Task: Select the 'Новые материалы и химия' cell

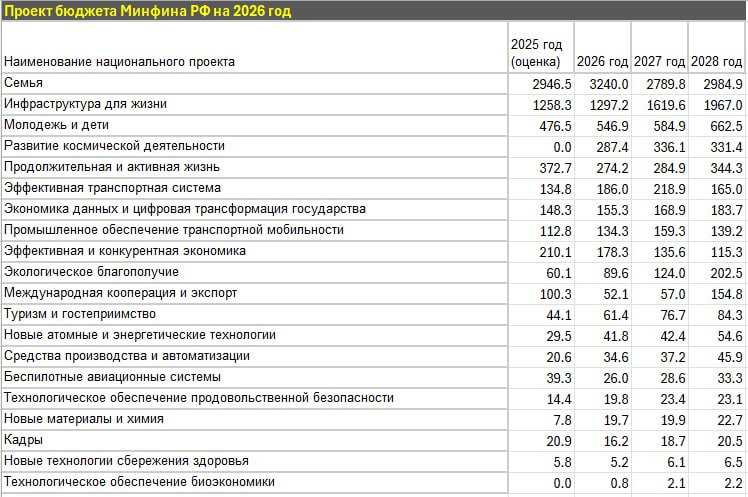Action: (x=83, y=419)
